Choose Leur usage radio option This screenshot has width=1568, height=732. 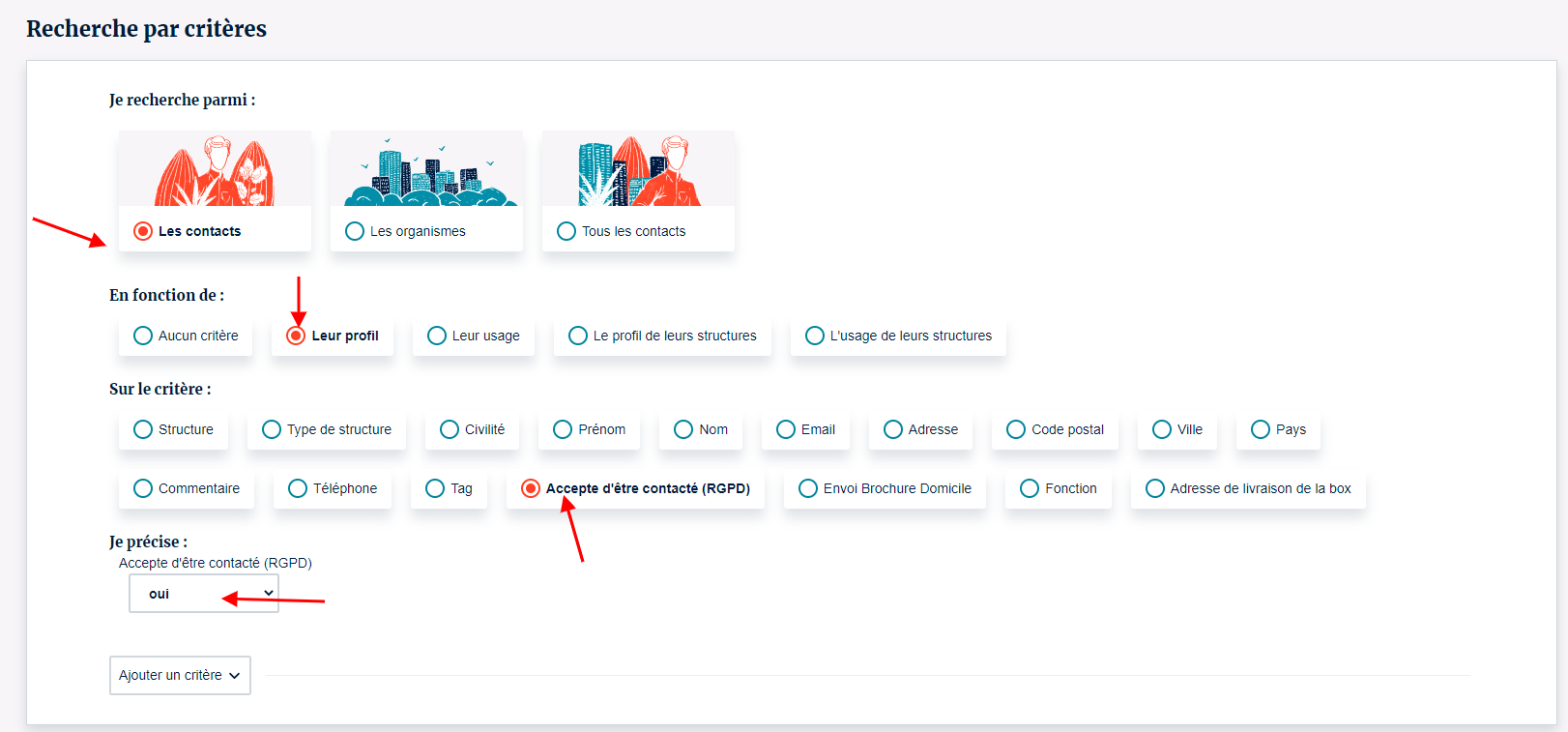[437, 336]
